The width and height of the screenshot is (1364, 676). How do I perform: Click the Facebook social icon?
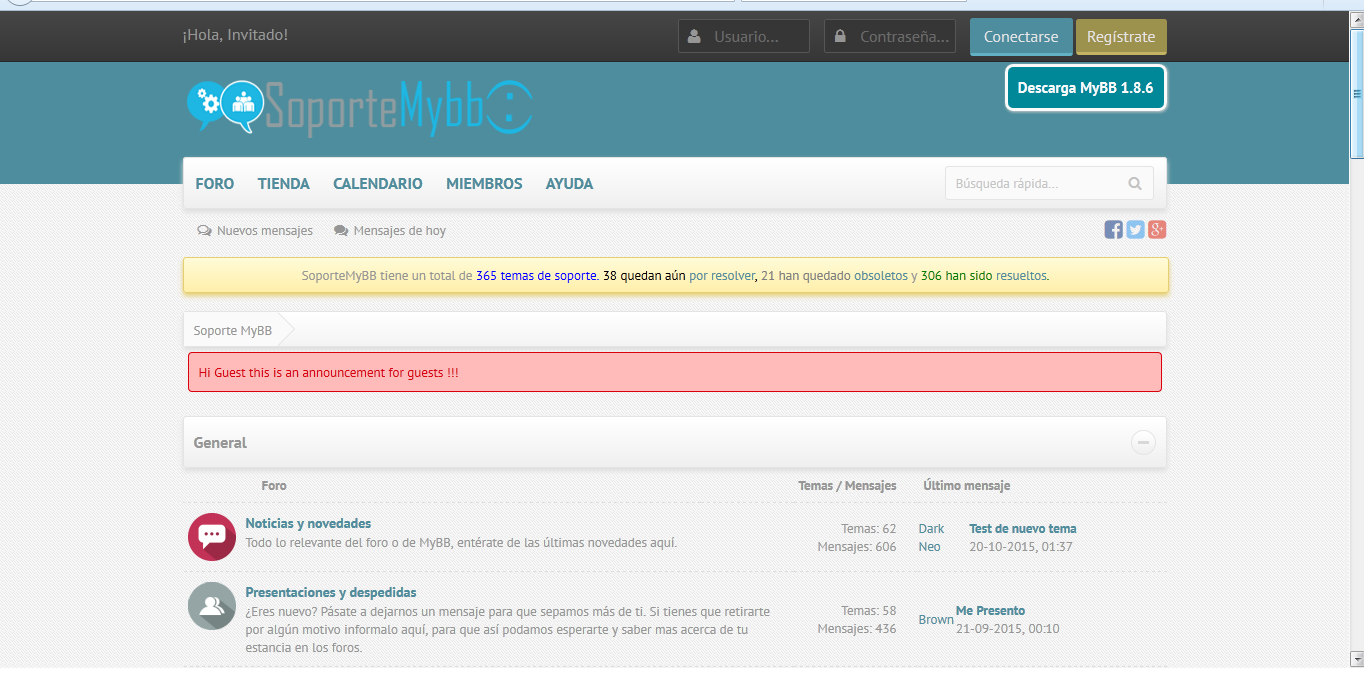[1113, 230]
